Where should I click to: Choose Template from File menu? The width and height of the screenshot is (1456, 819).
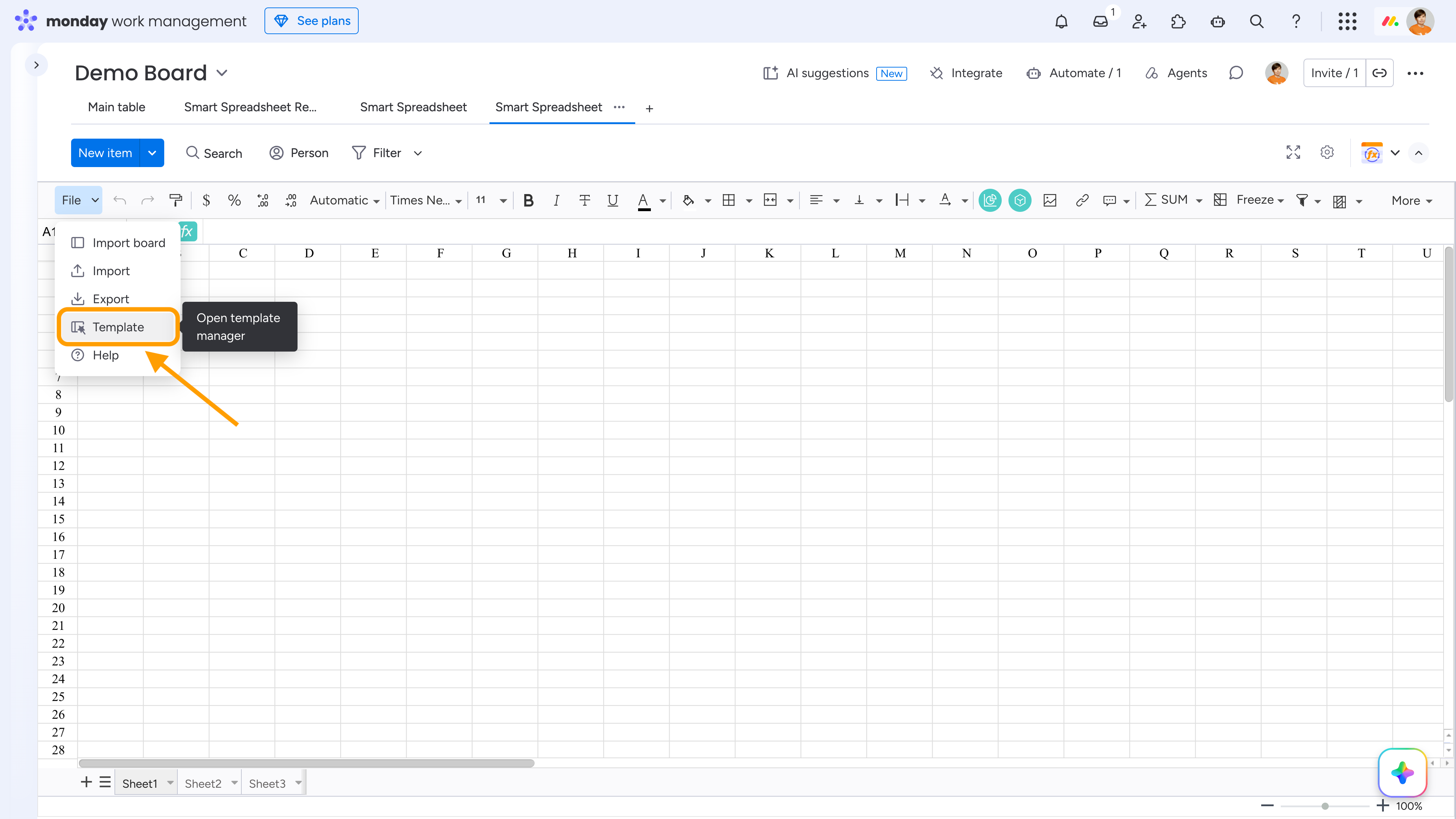pyautogui.click(x=118, y=327)
